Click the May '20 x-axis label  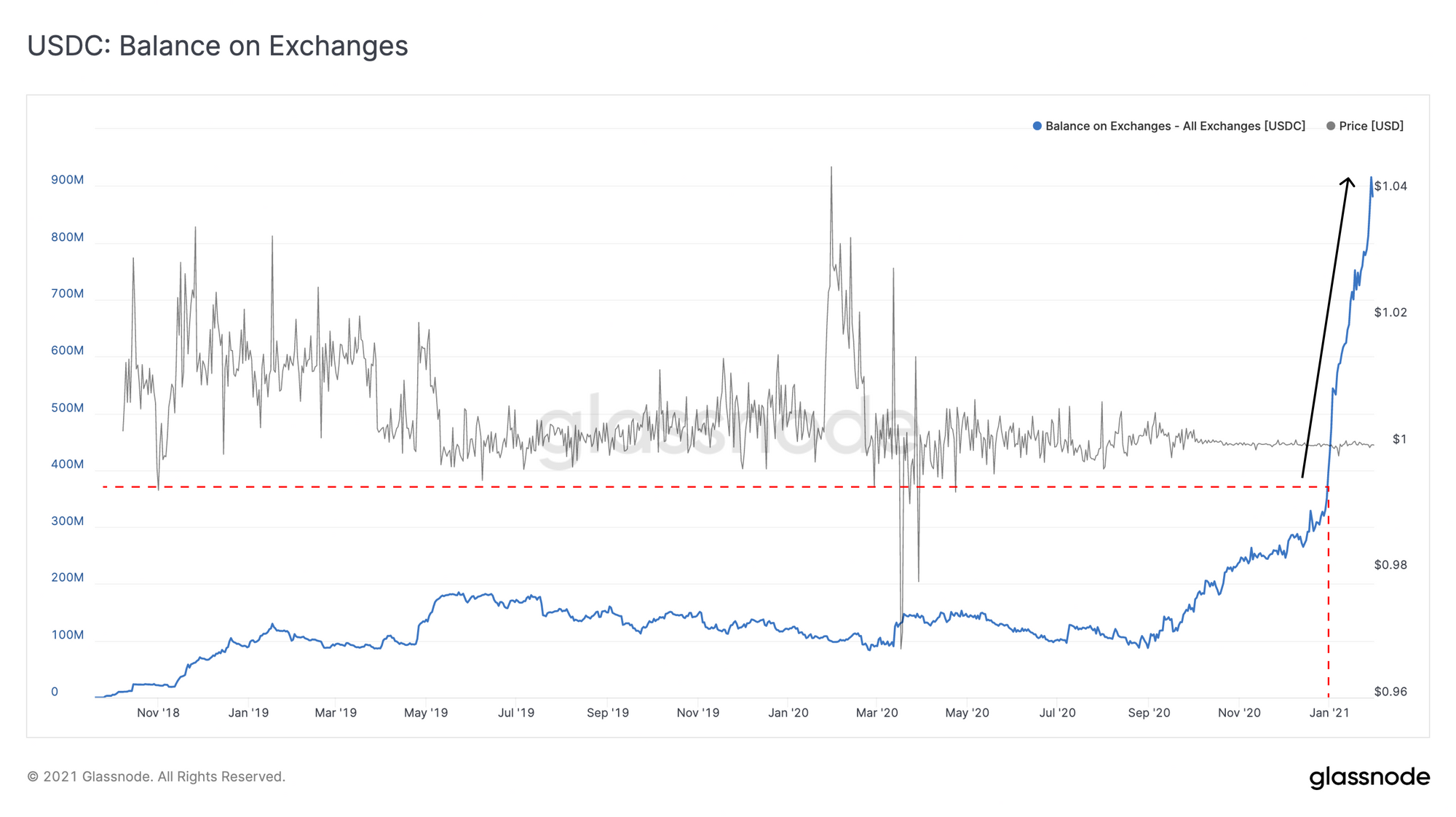[967, 713]
